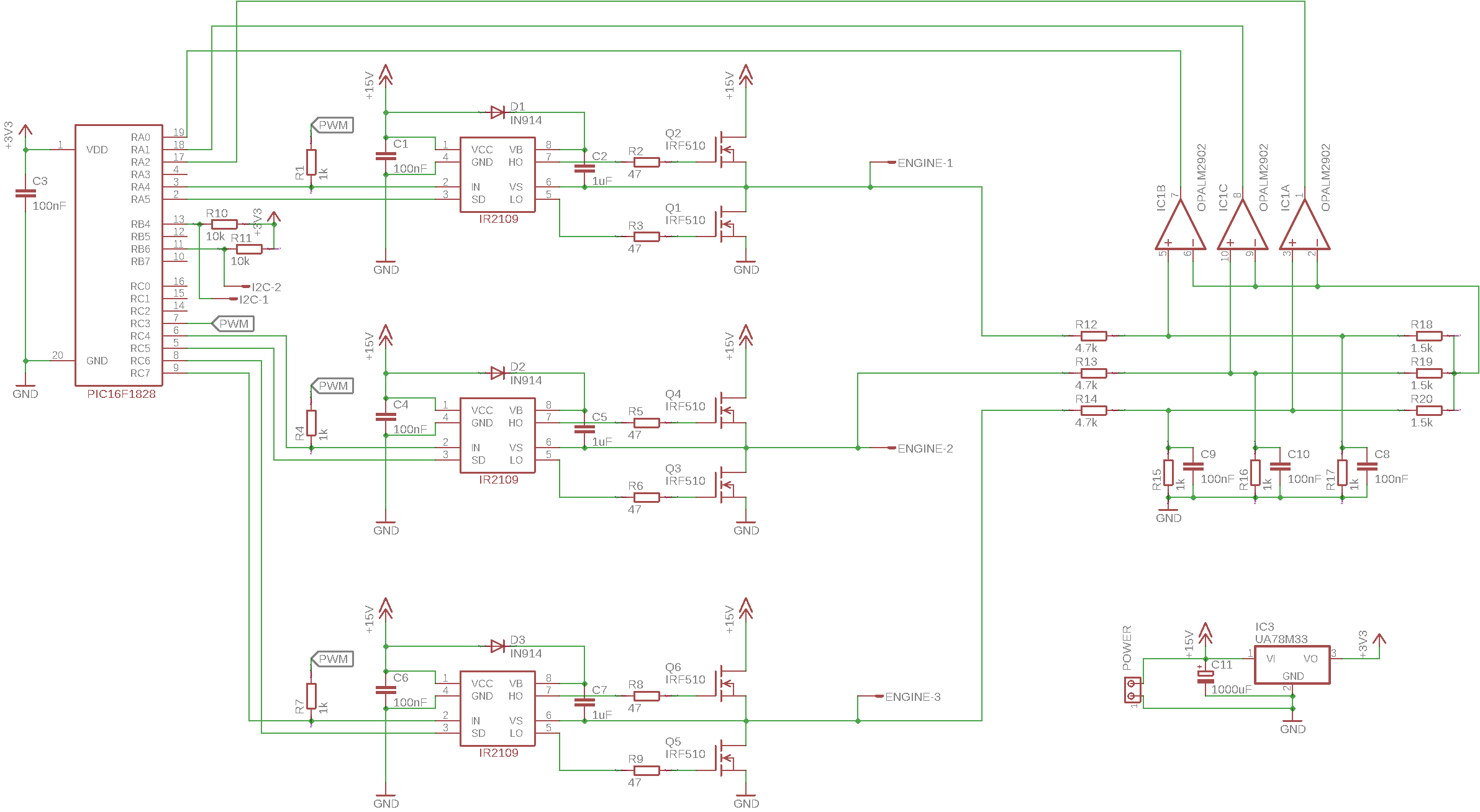Select resistor R10 10k symbol
The height and width of the screenshot is (812, 1480).
[x=224, y=224]
